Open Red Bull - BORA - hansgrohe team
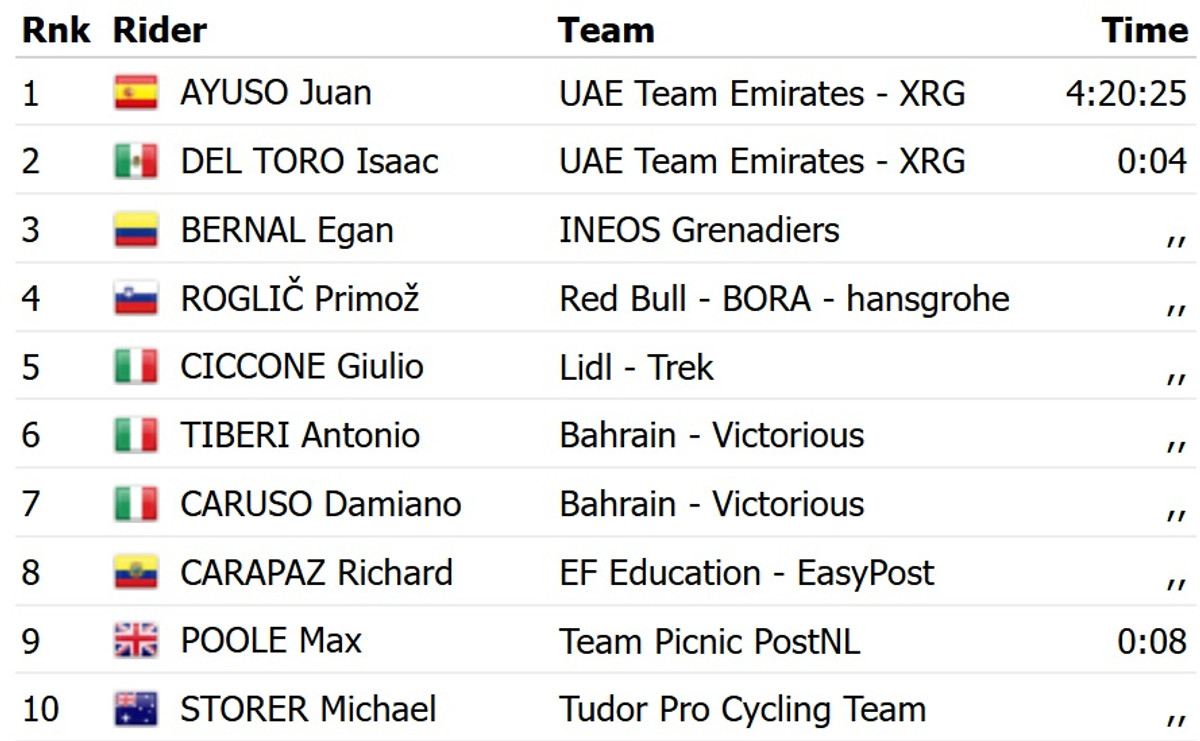The width and height of the screenshot is (1200, 741). point(784,298)
